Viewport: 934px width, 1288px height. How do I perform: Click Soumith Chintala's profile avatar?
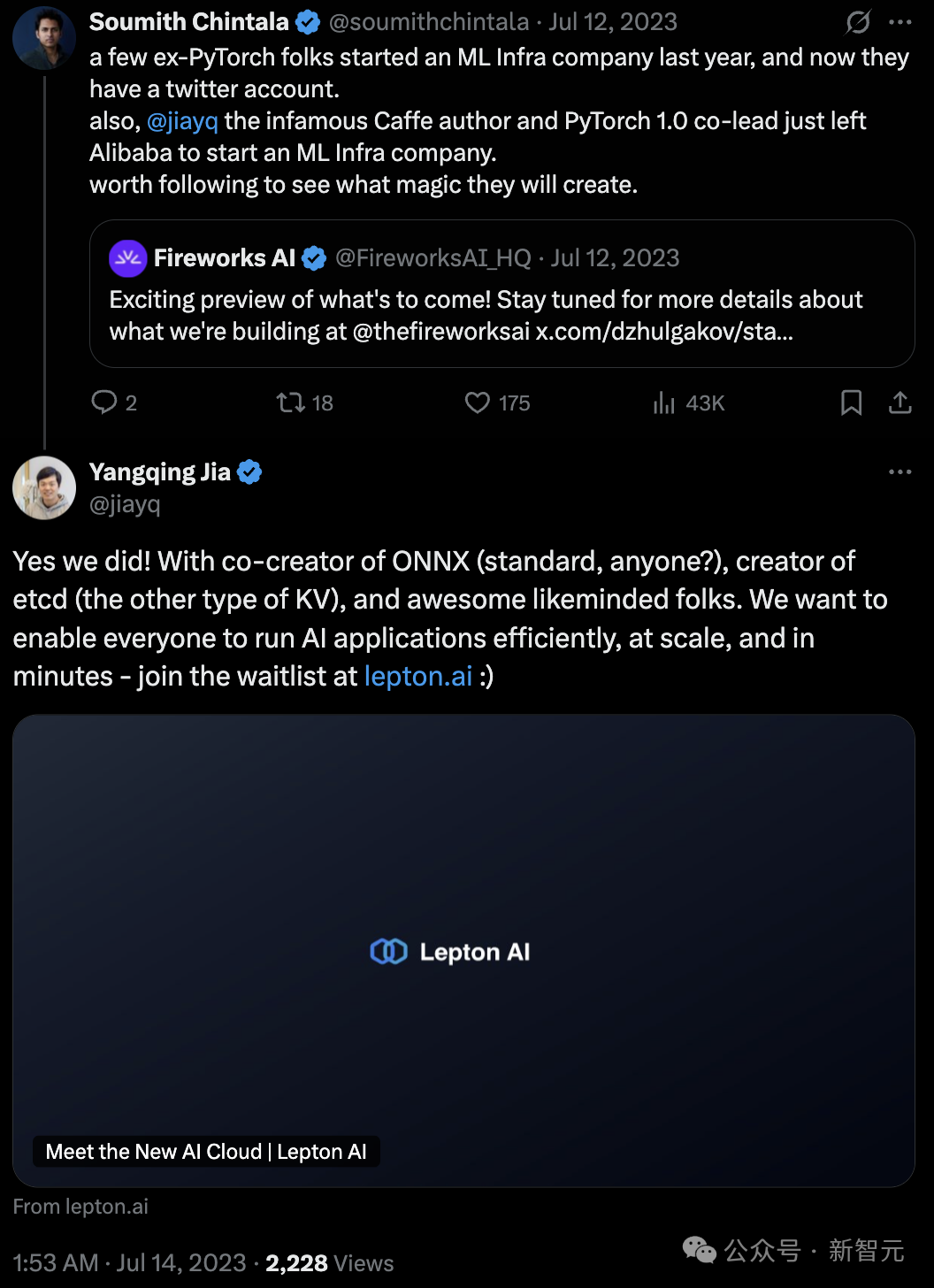[x=44, y=39]
